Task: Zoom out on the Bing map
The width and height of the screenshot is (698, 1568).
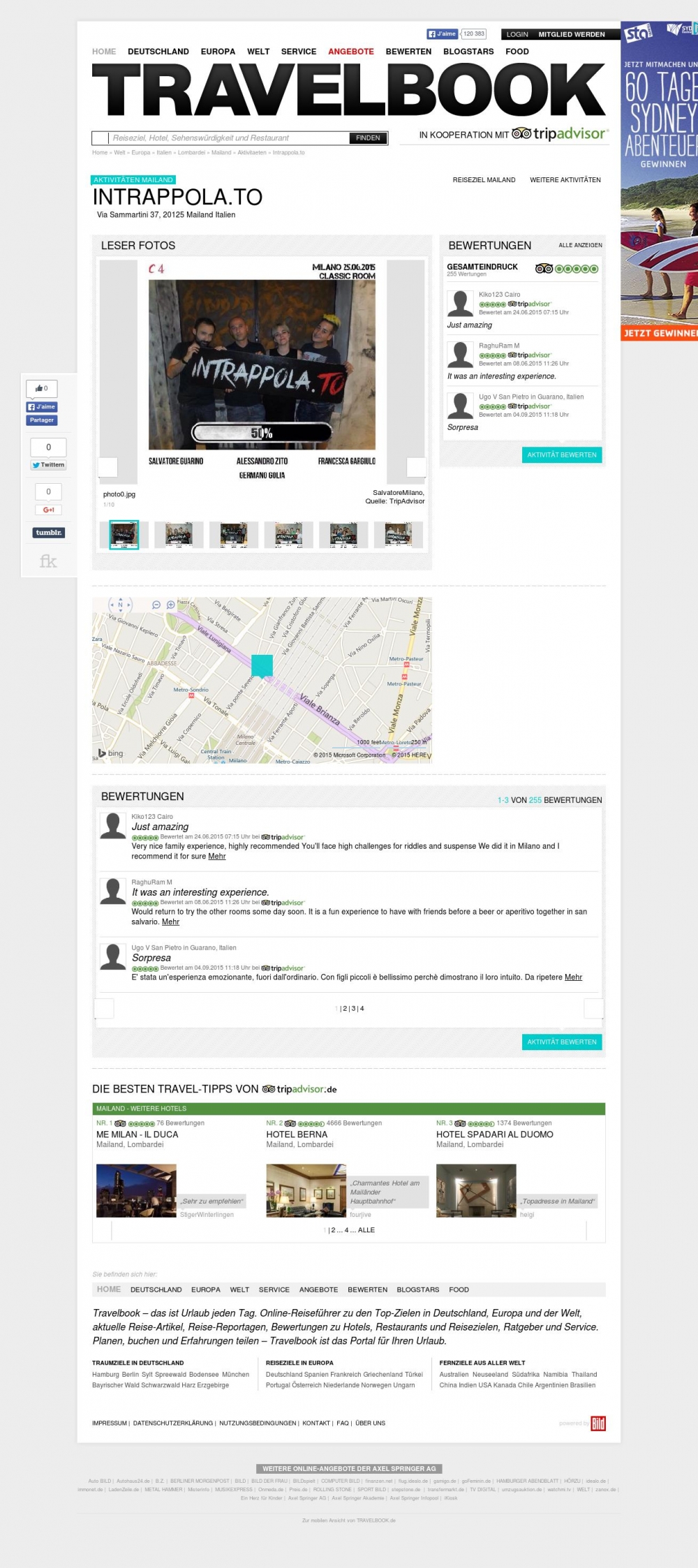Action: pyautogui.click(x=156, y=605)
